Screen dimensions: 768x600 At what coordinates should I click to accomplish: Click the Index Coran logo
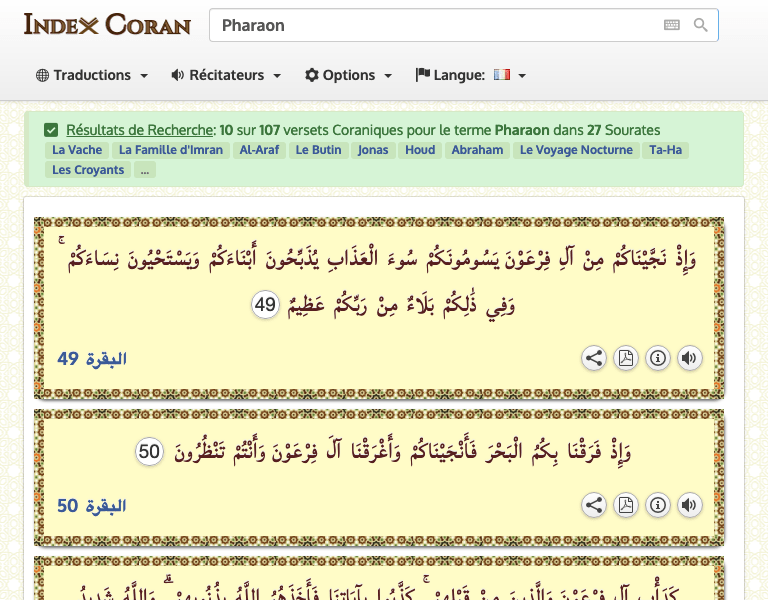[107, 24]
